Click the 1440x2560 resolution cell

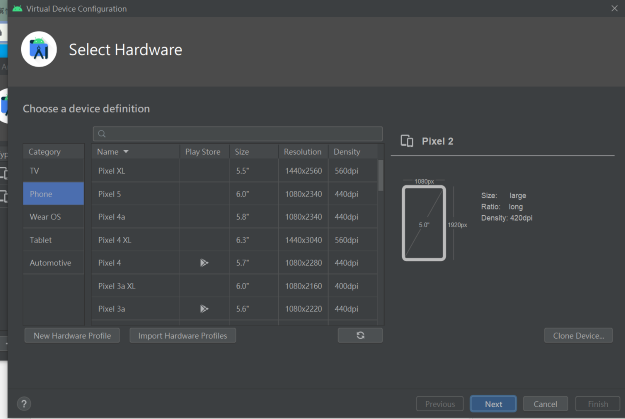[303, 171]
